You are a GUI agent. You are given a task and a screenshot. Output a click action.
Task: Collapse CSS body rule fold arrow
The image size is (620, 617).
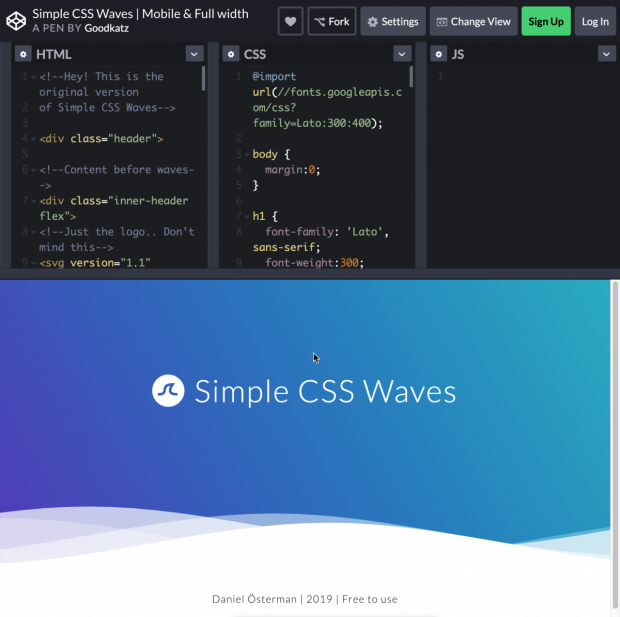click(247, 155)
